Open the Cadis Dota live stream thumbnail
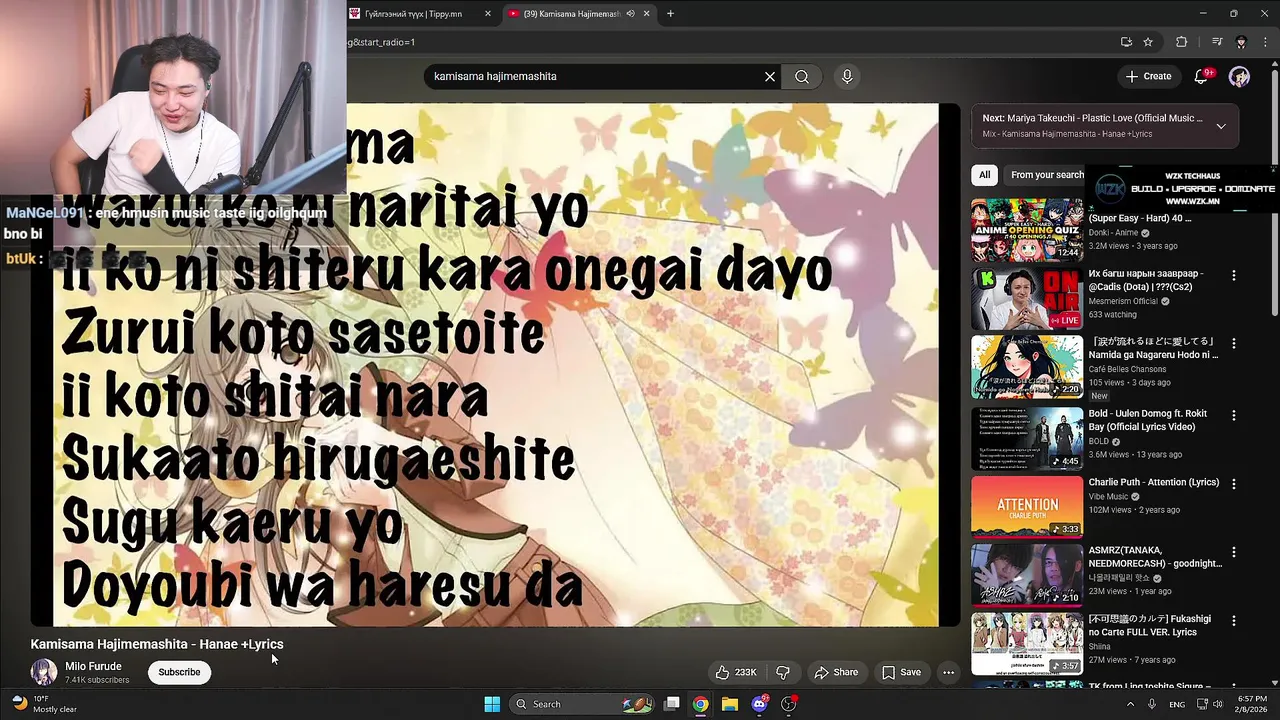Viewport: 1280px width, 720px height. pyautogui.click(x=1027, y=298)
